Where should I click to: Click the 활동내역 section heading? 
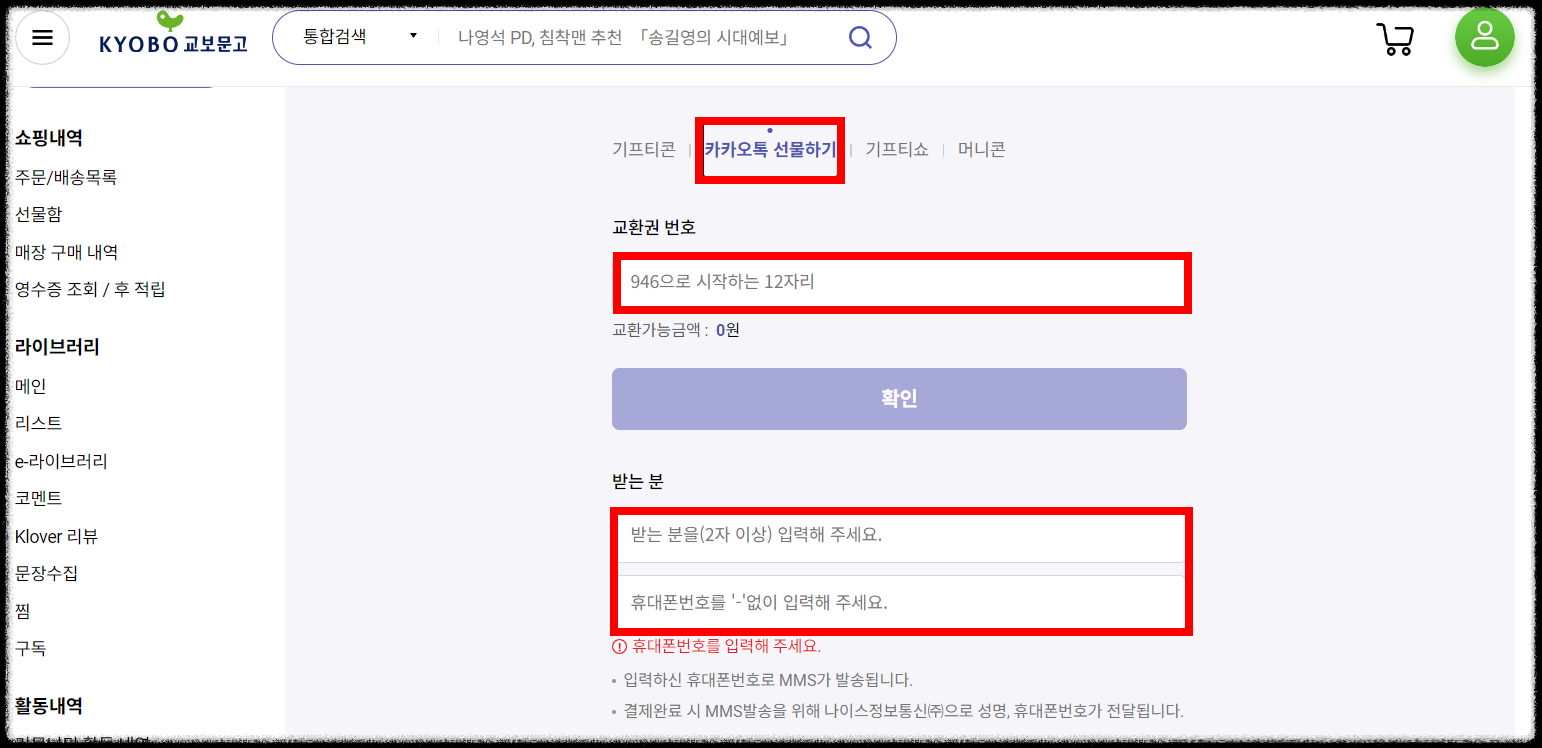click(49, 705)
